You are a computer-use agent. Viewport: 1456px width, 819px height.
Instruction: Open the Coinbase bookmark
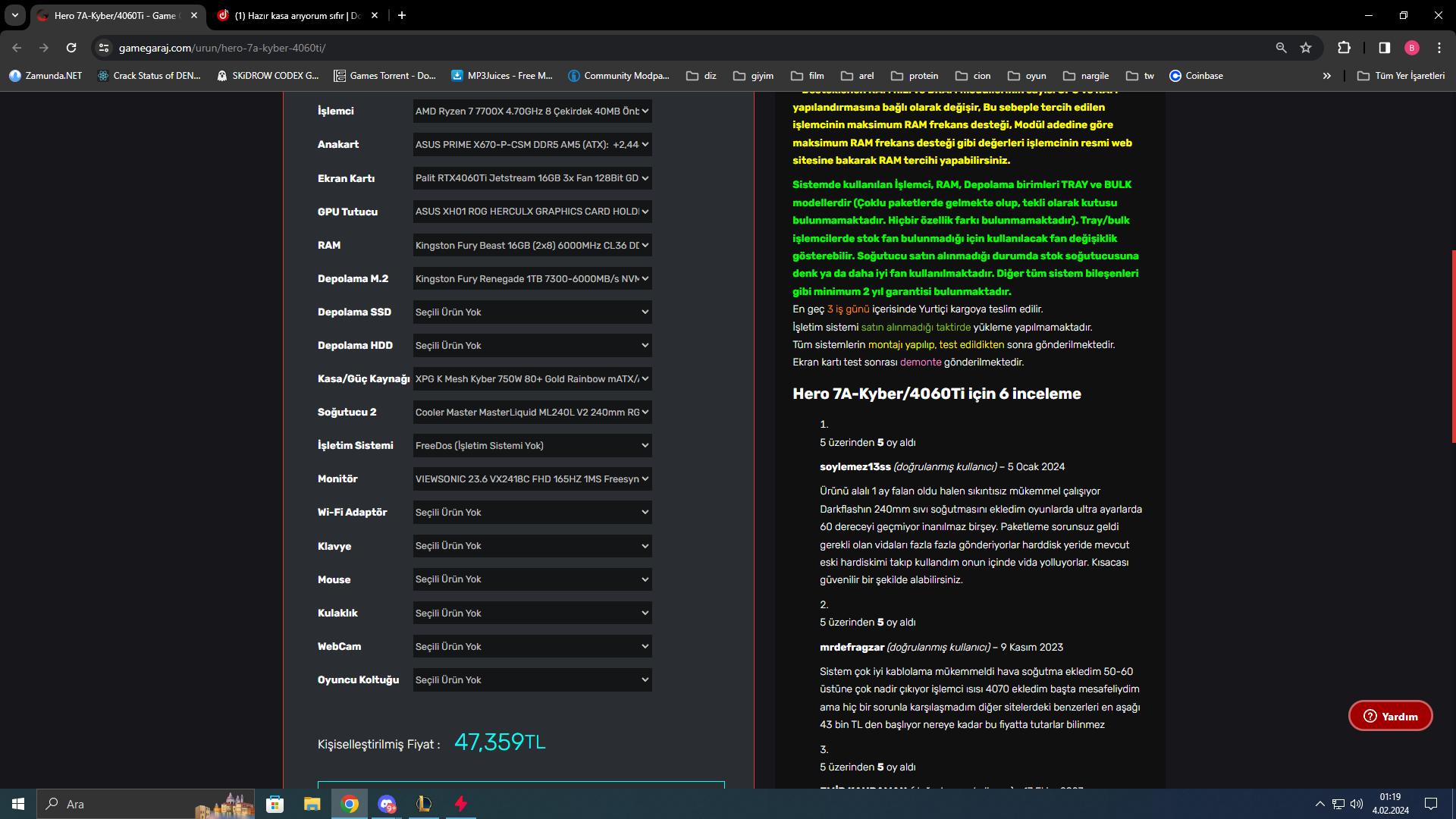(1196, 76)
